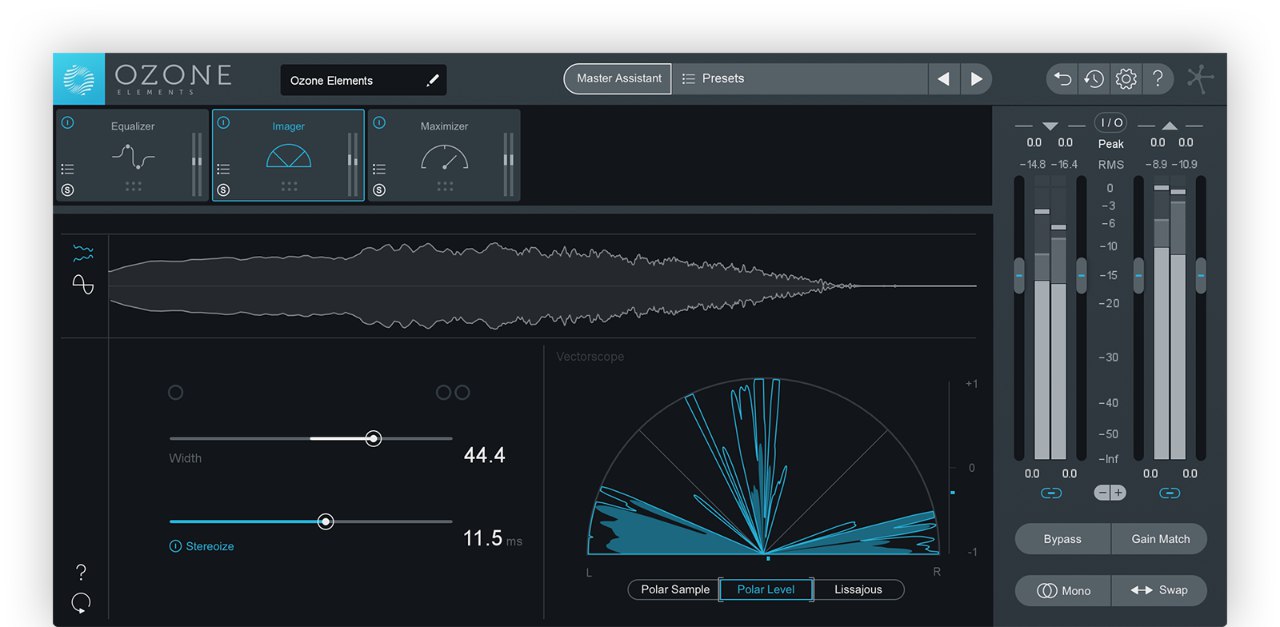Edit the preset name with pencil icon

point(433,80)
